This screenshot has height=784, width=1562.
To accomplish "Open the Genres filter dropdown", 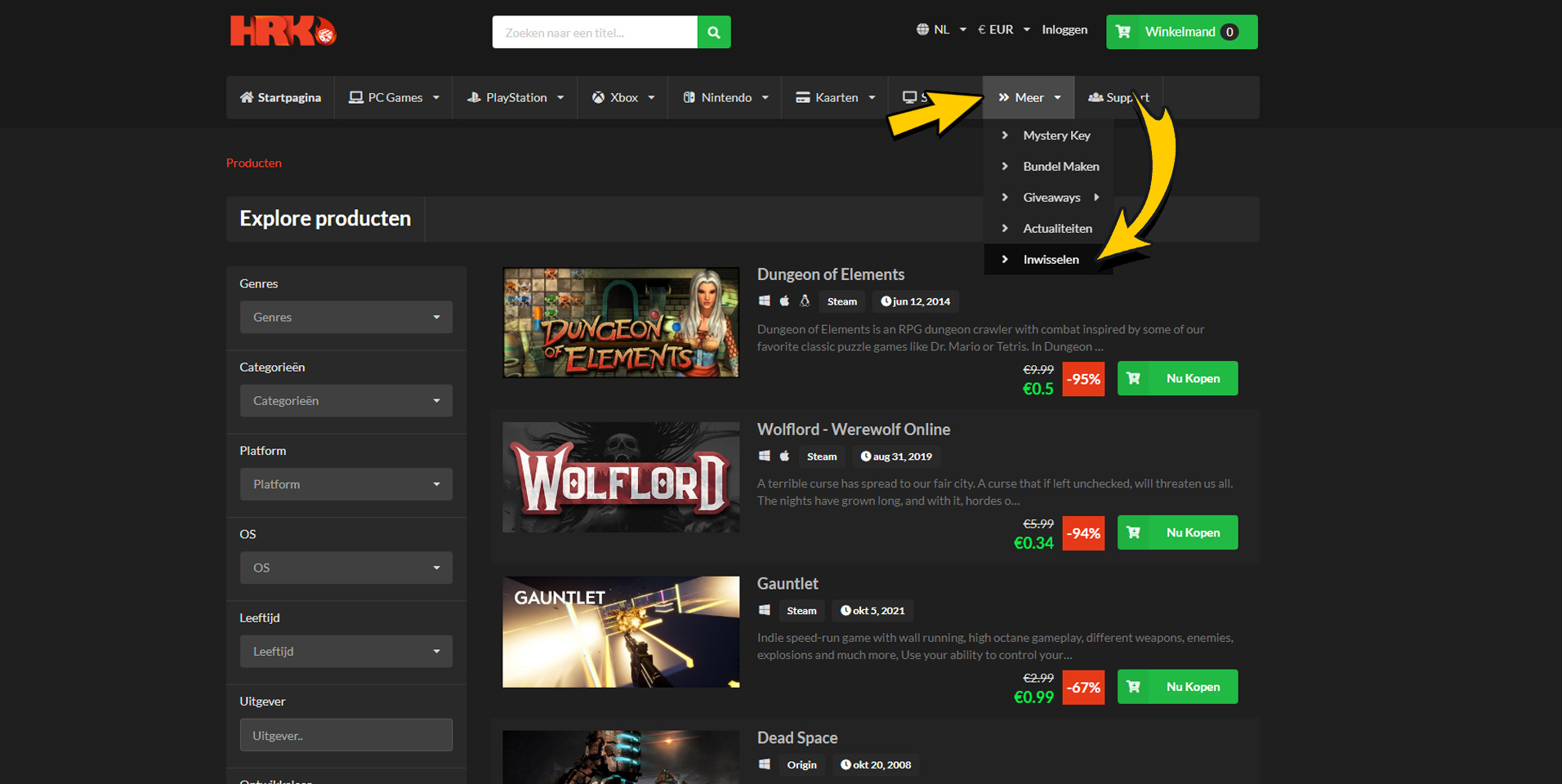I will [346, 317].
